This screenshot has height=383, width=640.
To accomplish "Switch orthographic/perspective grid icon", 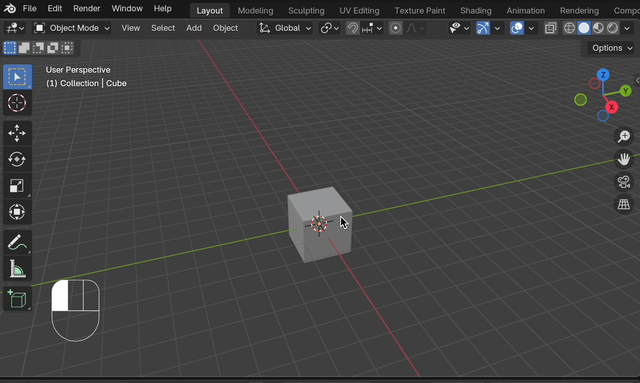I will [624, 205].
